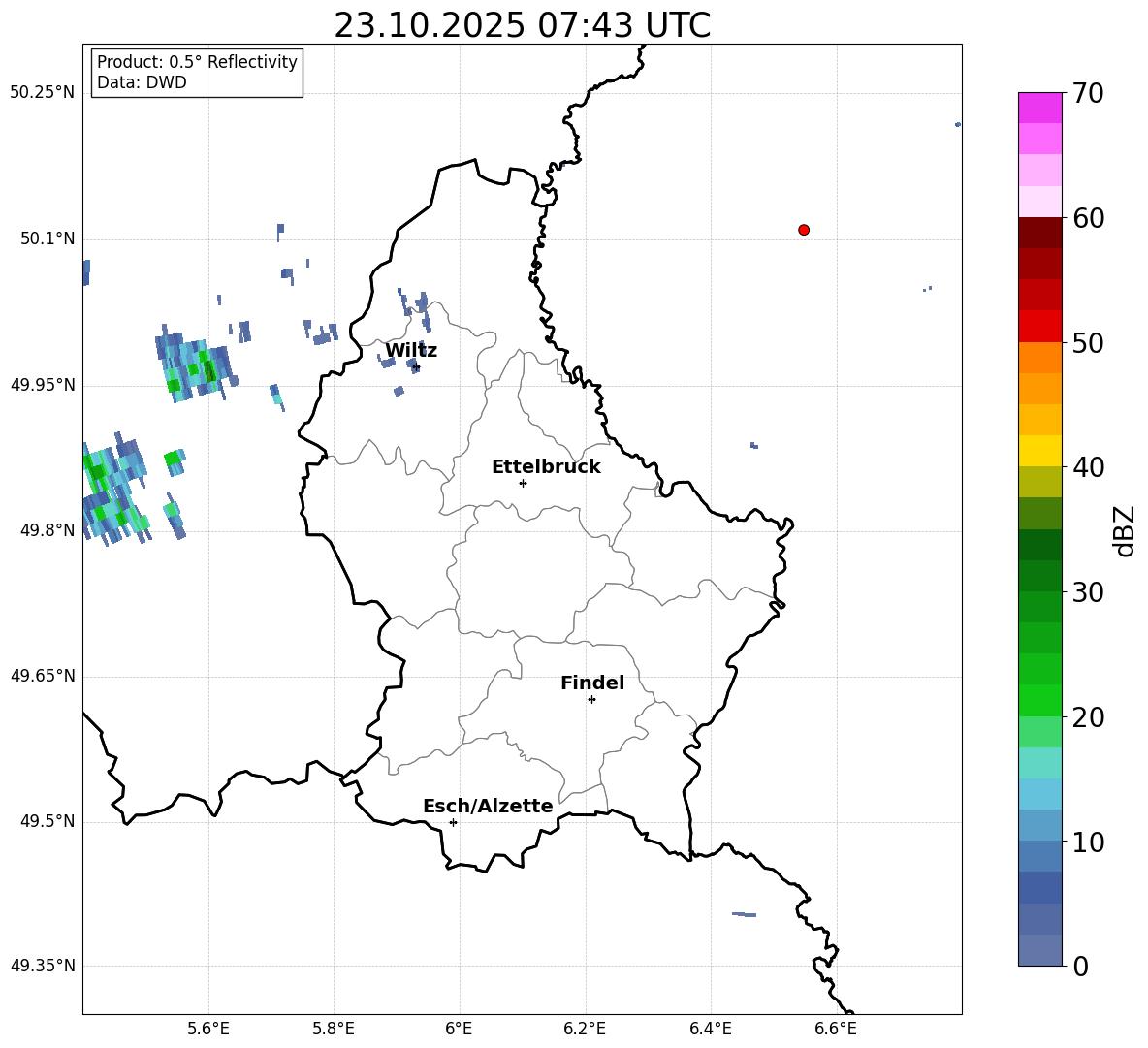Click the 6°E longitude label

(459, 1029)
